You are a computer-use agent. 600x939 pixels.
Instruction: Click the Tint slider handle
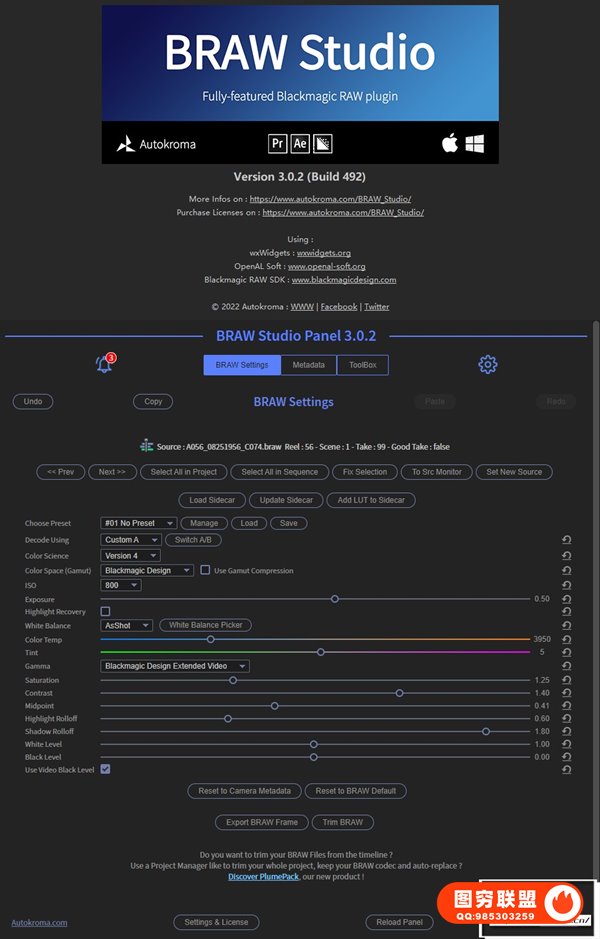[x=321, y=652]
